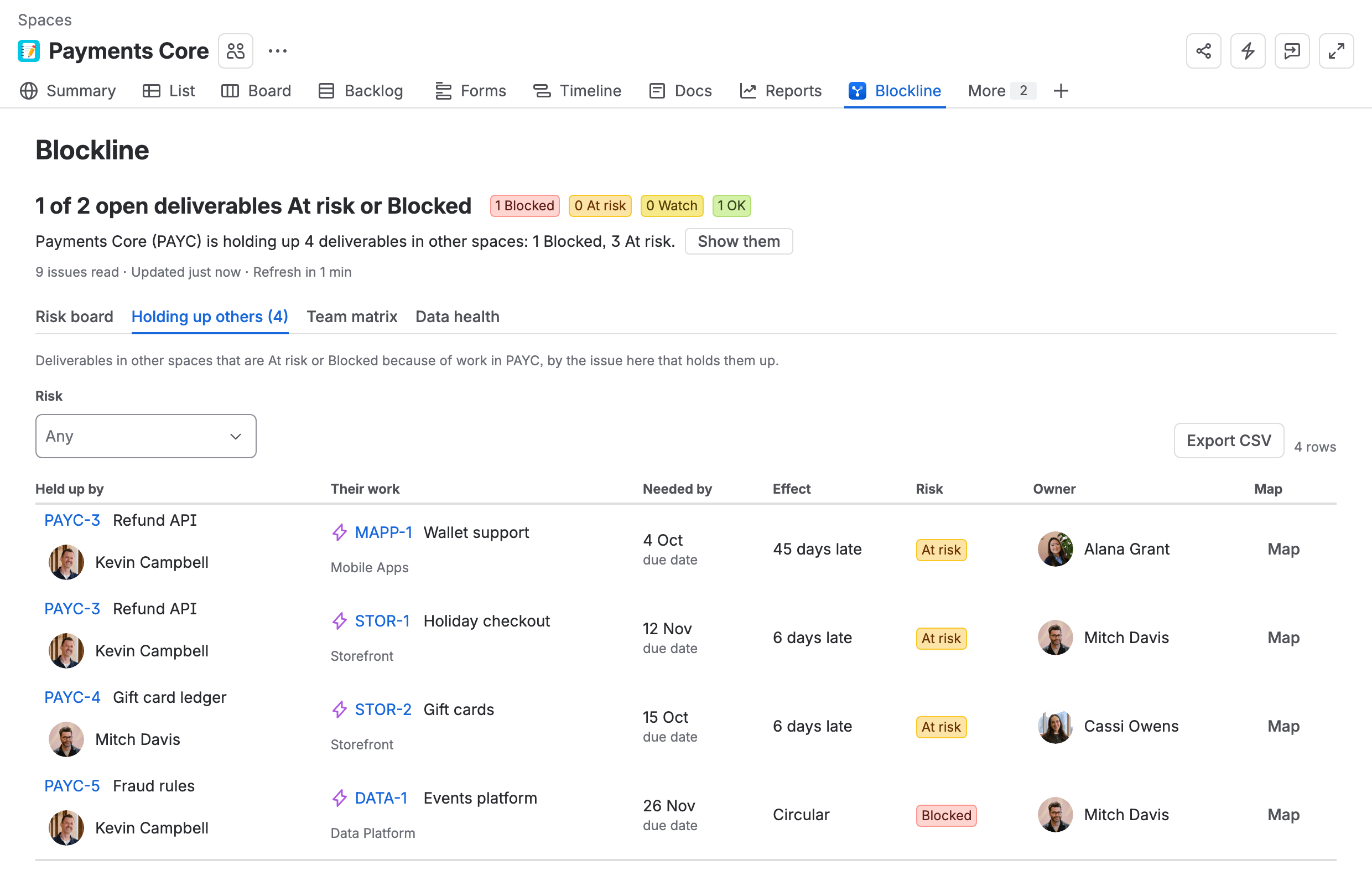The image size is (1372, 870).
Task: Filter by the 0 Watch badge
Action: click(672, 206)
